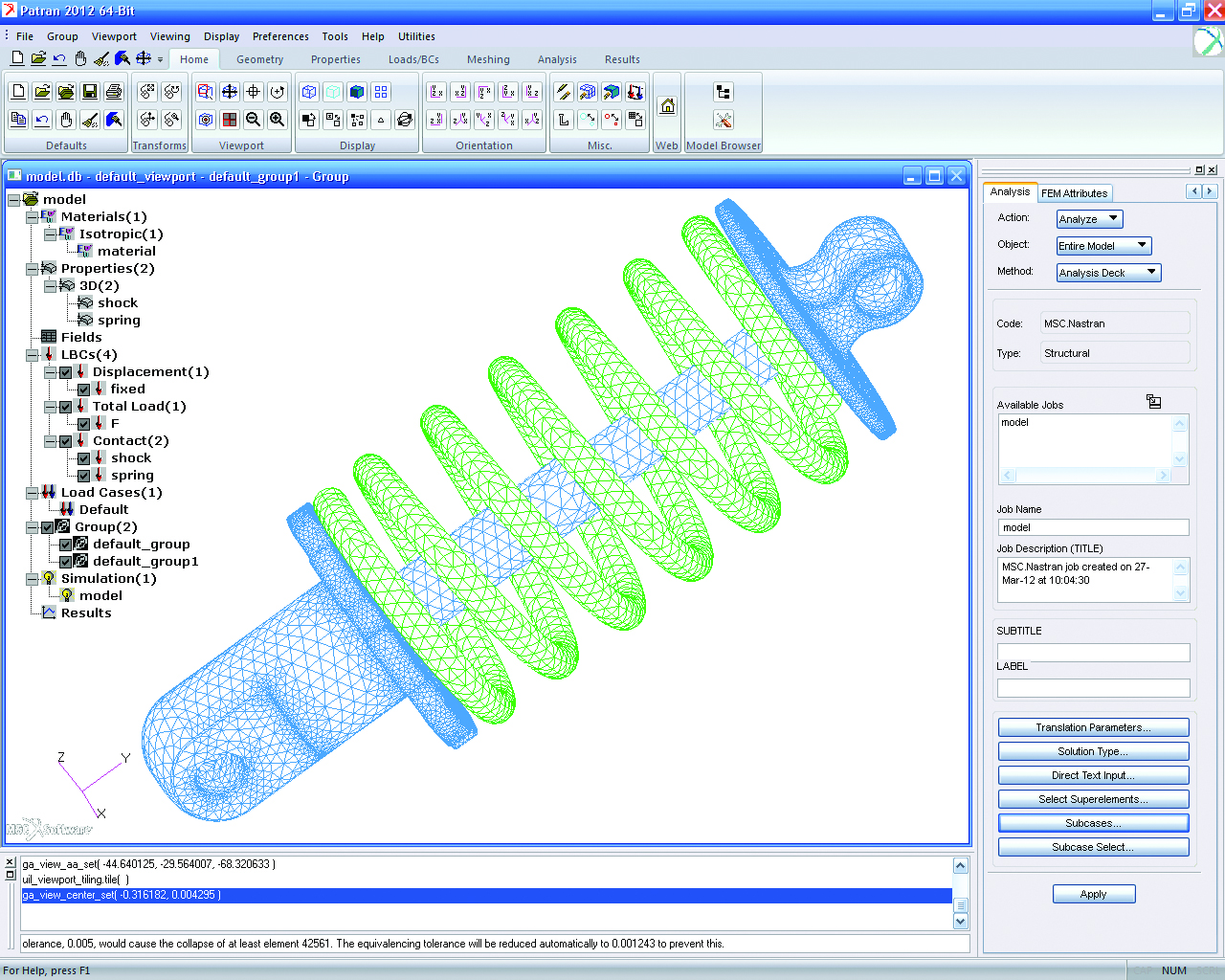Click the View Center crosshair icon
Viewport: 1225px width, 980px height.
[254, 92]
